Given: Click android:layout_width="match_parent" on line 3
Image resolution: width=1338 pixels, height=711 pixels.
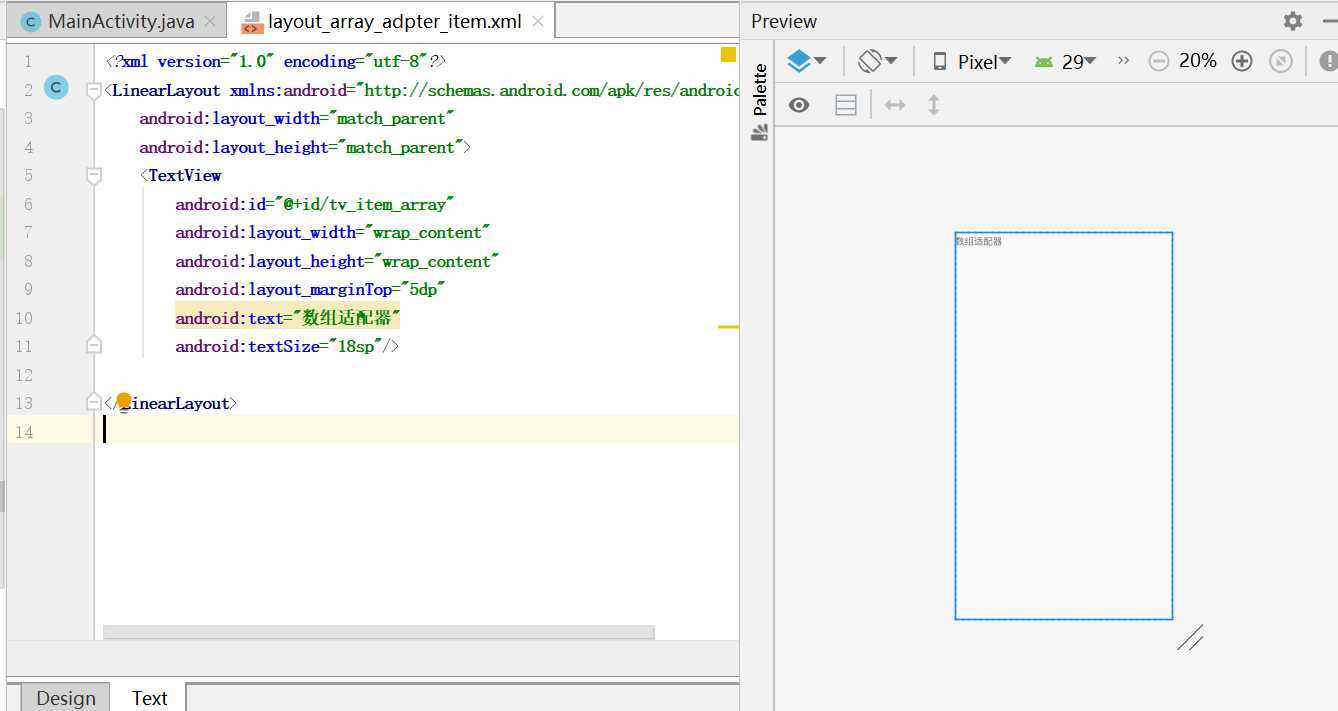Looking at the screenshot, I should (297, 119).
